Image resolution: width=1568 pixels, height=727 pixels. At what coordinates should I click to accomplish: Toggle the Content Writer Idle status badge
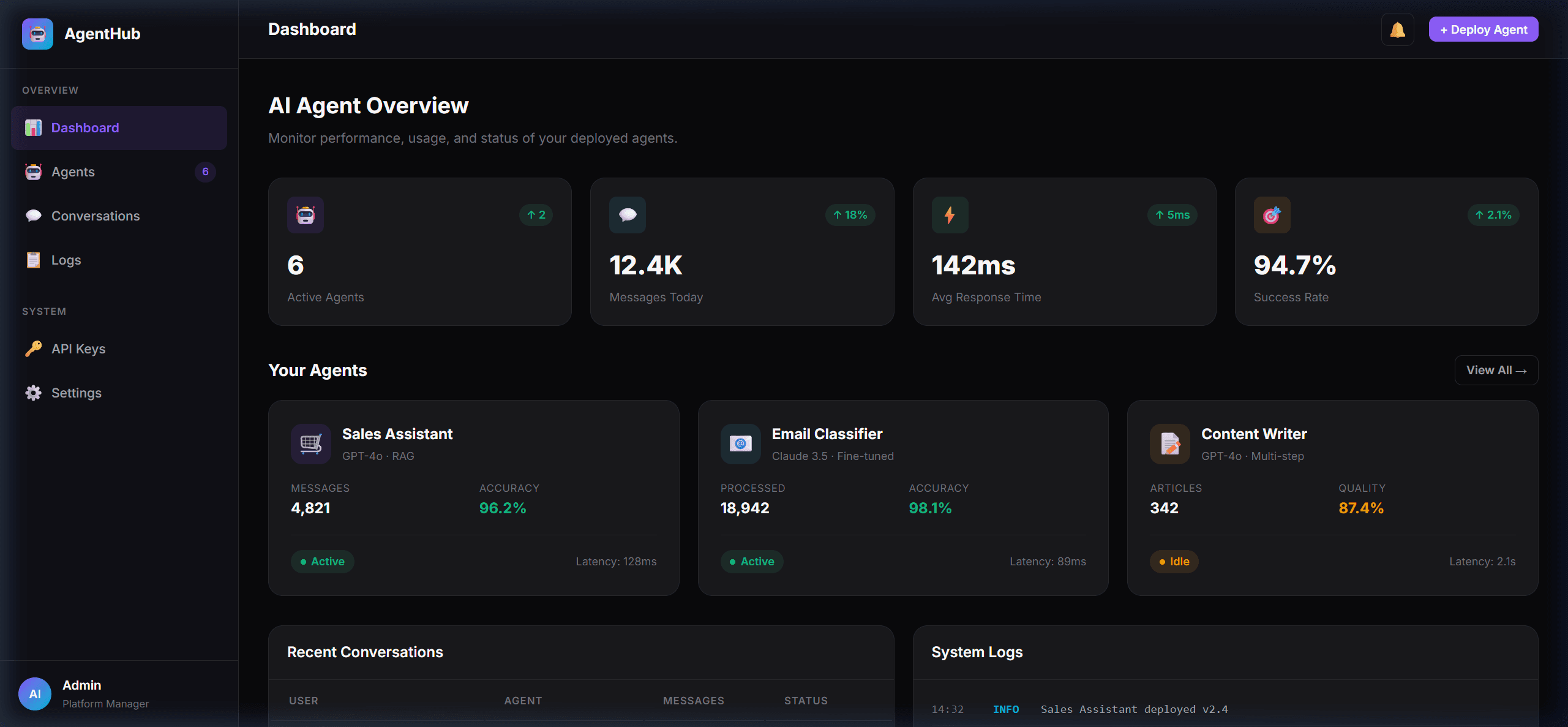click(x=1174, y=561)
